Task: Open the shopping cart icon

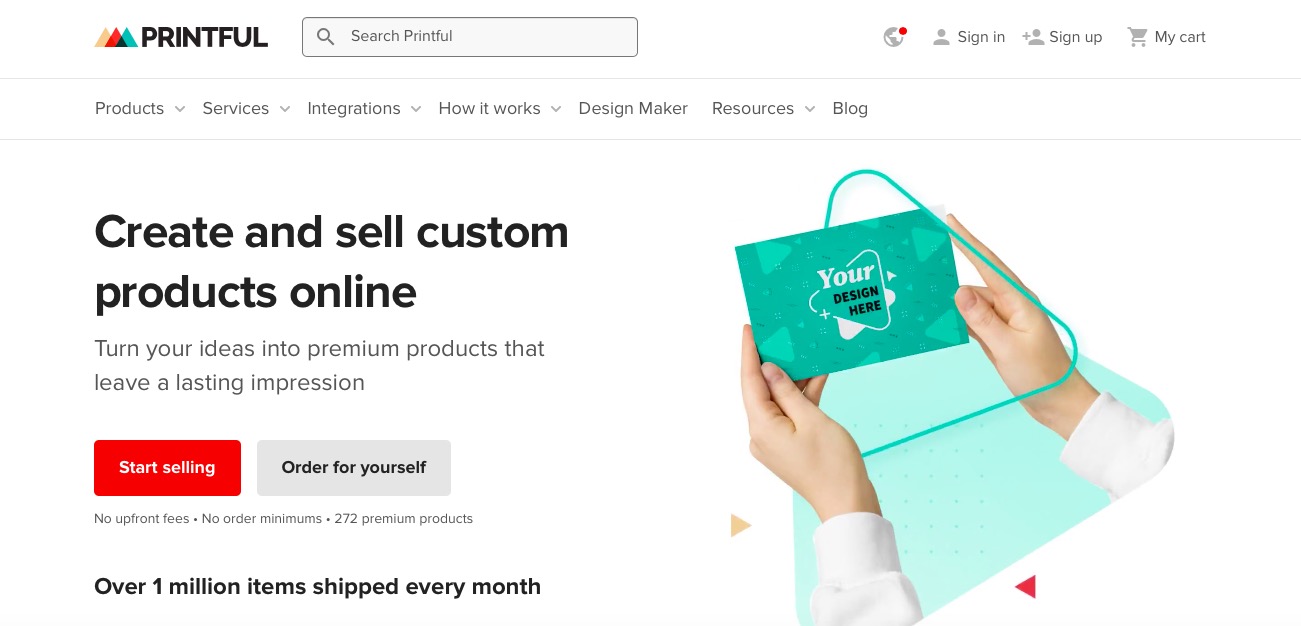Action: pyautogui.click(x=1138, y=37)
